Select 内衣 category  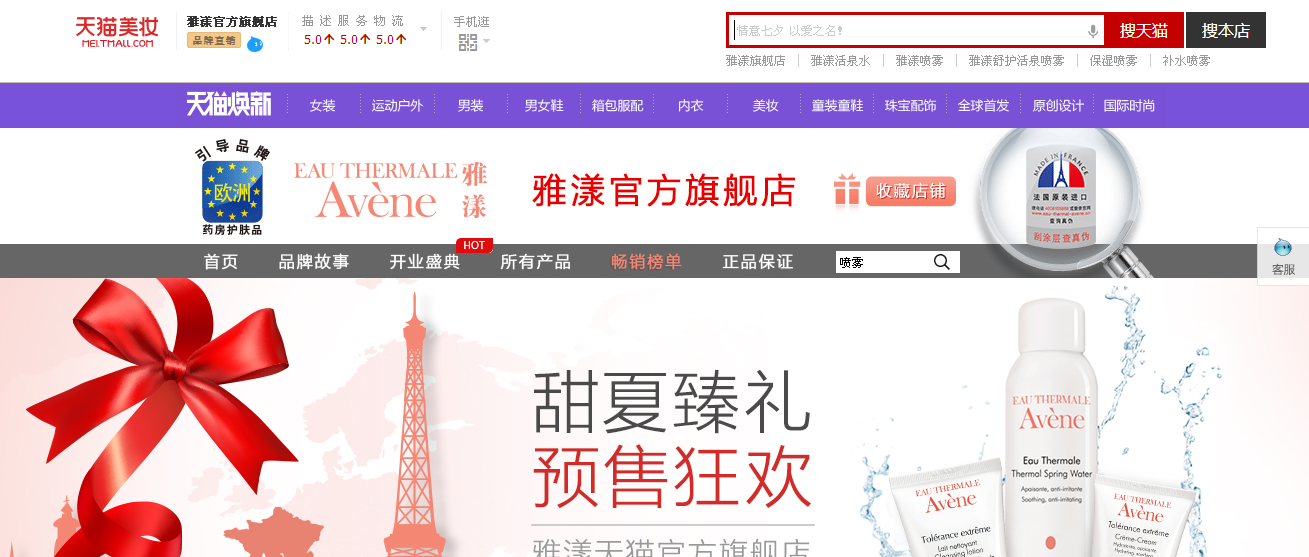pyautogui.click(x=691, y=106)
